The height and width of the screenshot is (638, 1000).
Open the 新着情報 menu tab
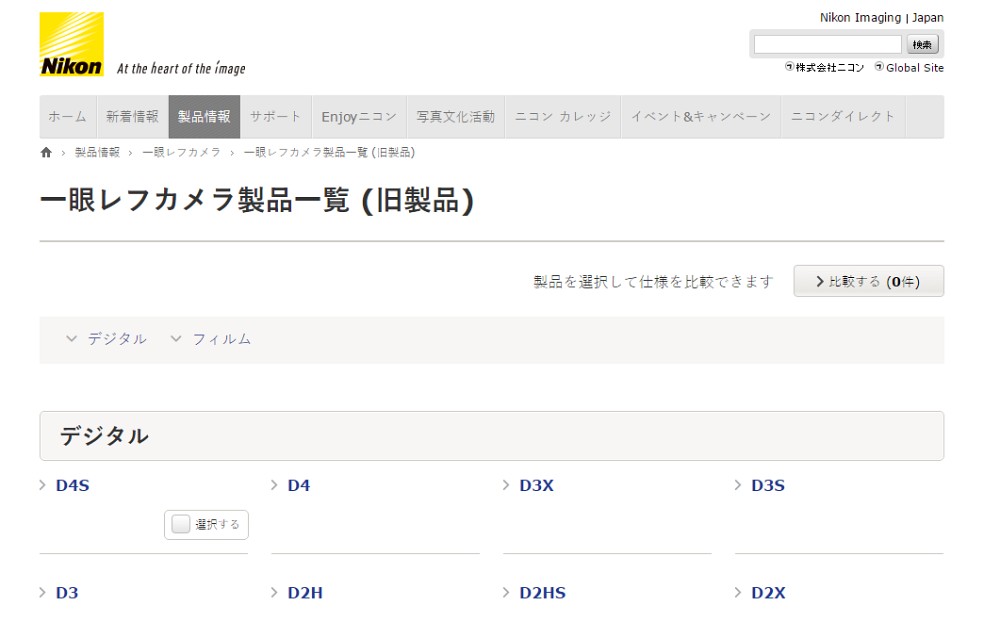pyautogui.click(x=133, y=117)
